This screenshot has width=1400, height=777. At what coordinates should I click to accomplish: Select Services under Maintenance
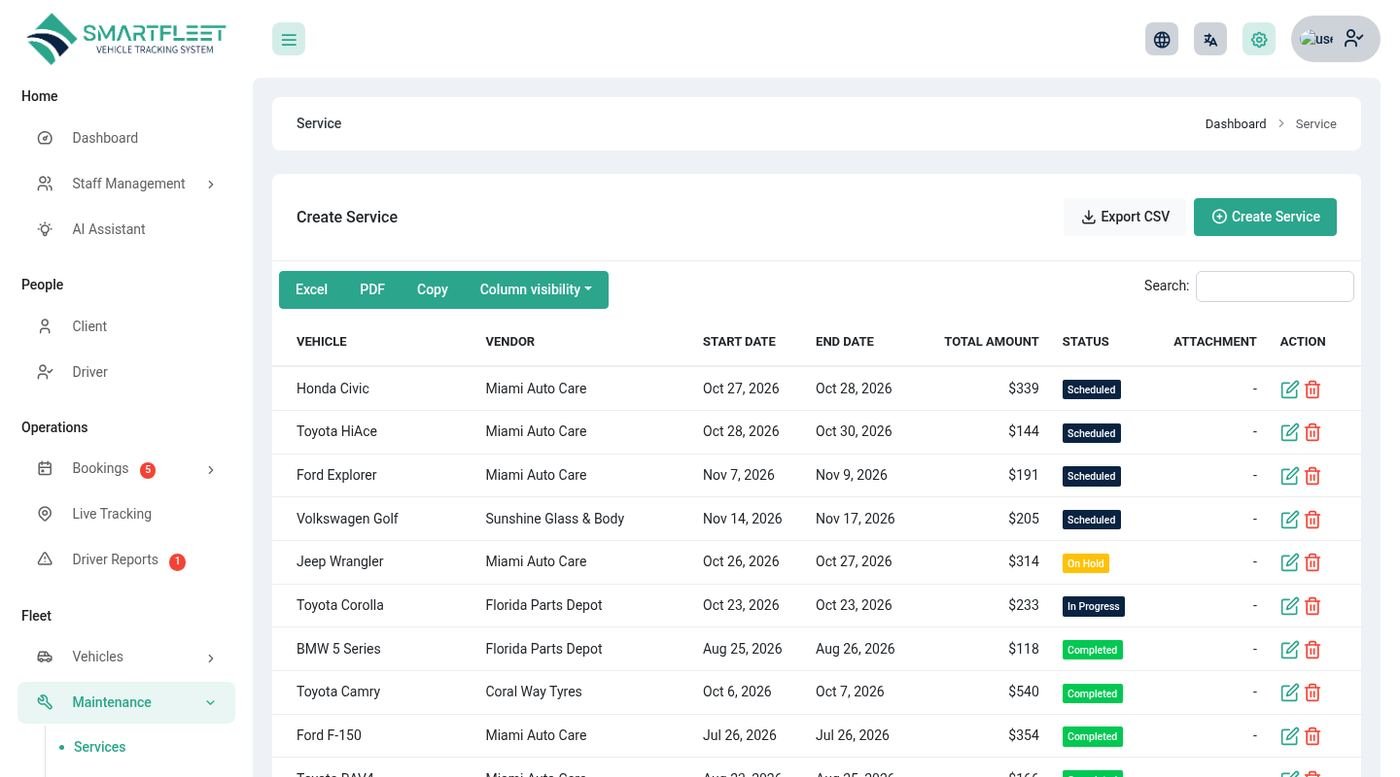tap(99, 747)
